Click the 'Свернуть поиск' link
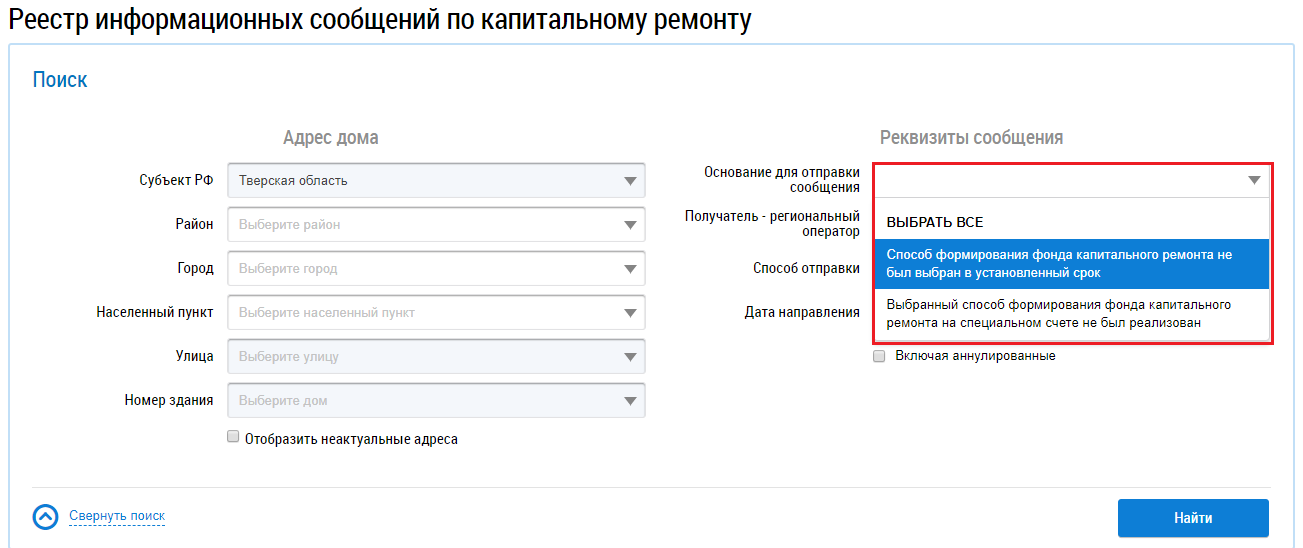Image resolution: width=1303 pixels, height=548 pixels. (117, 516)
